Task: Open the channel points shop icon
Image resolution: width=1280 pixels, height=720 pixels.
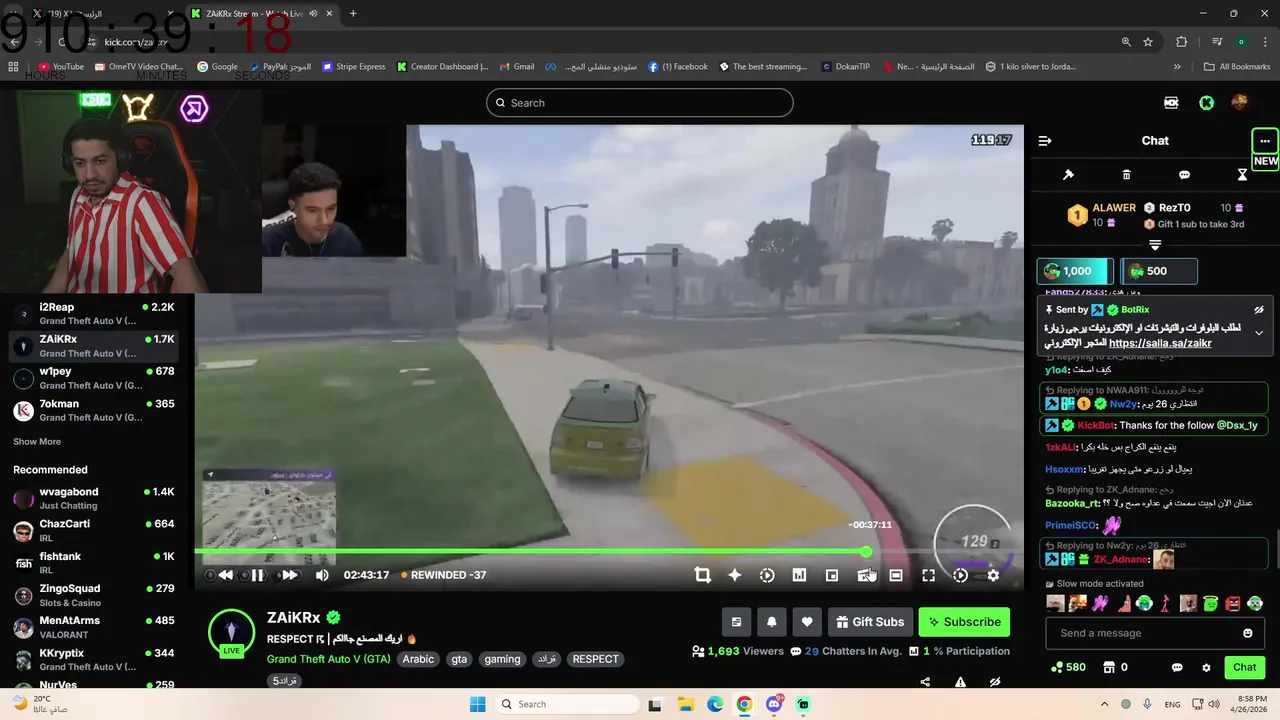Action: 1108,667
